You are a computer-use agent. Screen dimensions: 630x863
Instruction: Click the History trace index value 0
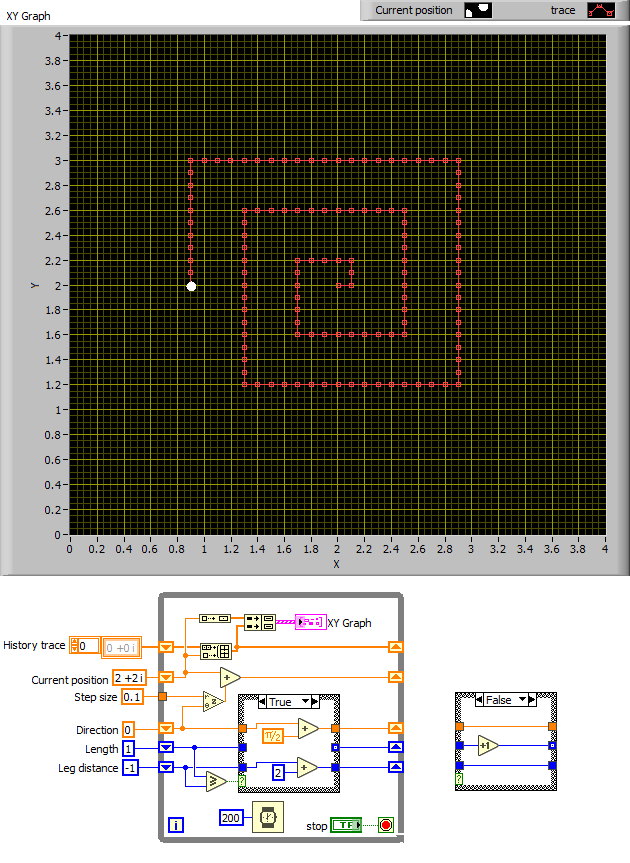pyautogui.click(x=89, y=646)
